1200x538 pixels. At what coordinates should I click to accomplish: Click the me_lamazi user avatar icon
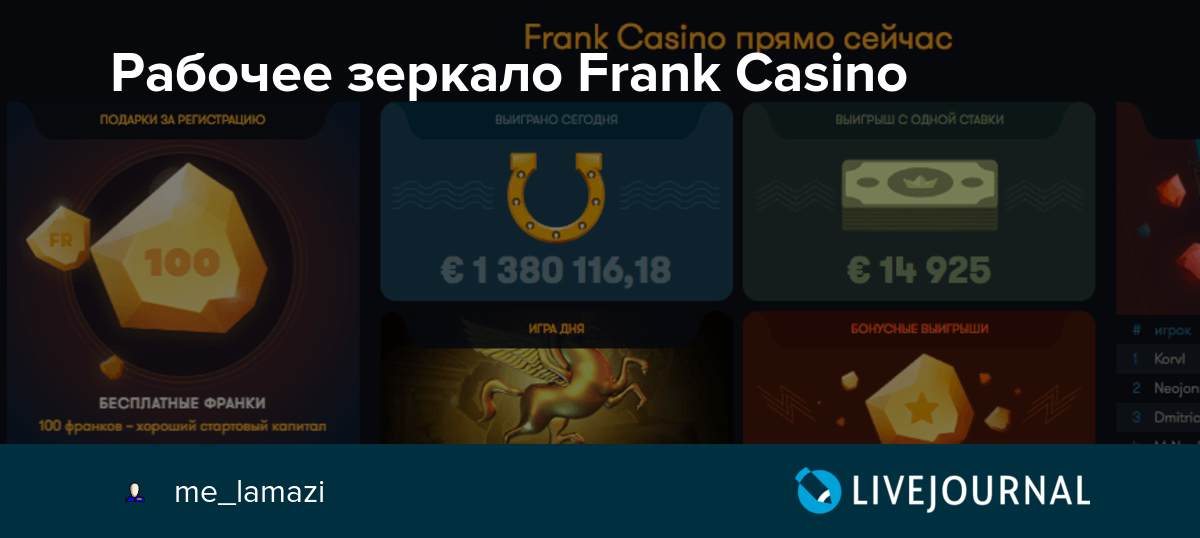(134, 492)
